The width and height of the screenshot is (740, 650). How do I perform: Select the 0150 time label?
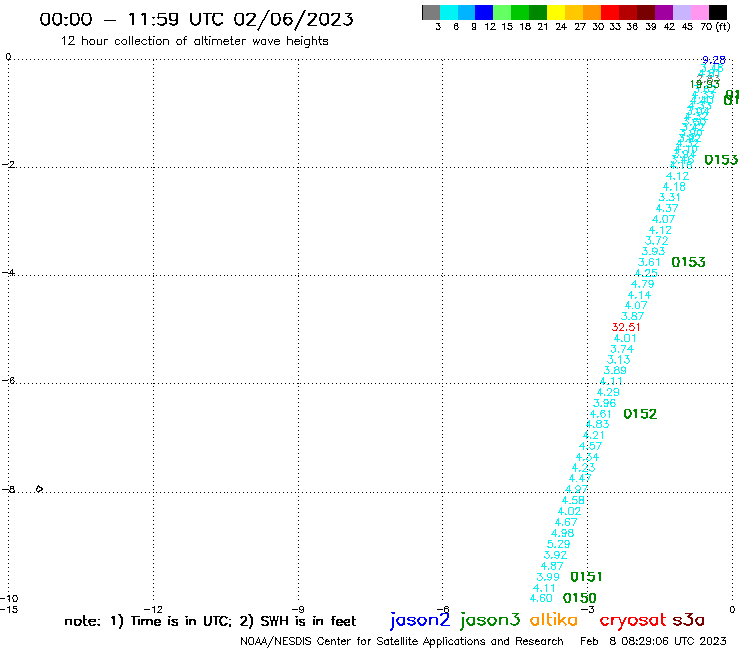(x=580, y=598)
